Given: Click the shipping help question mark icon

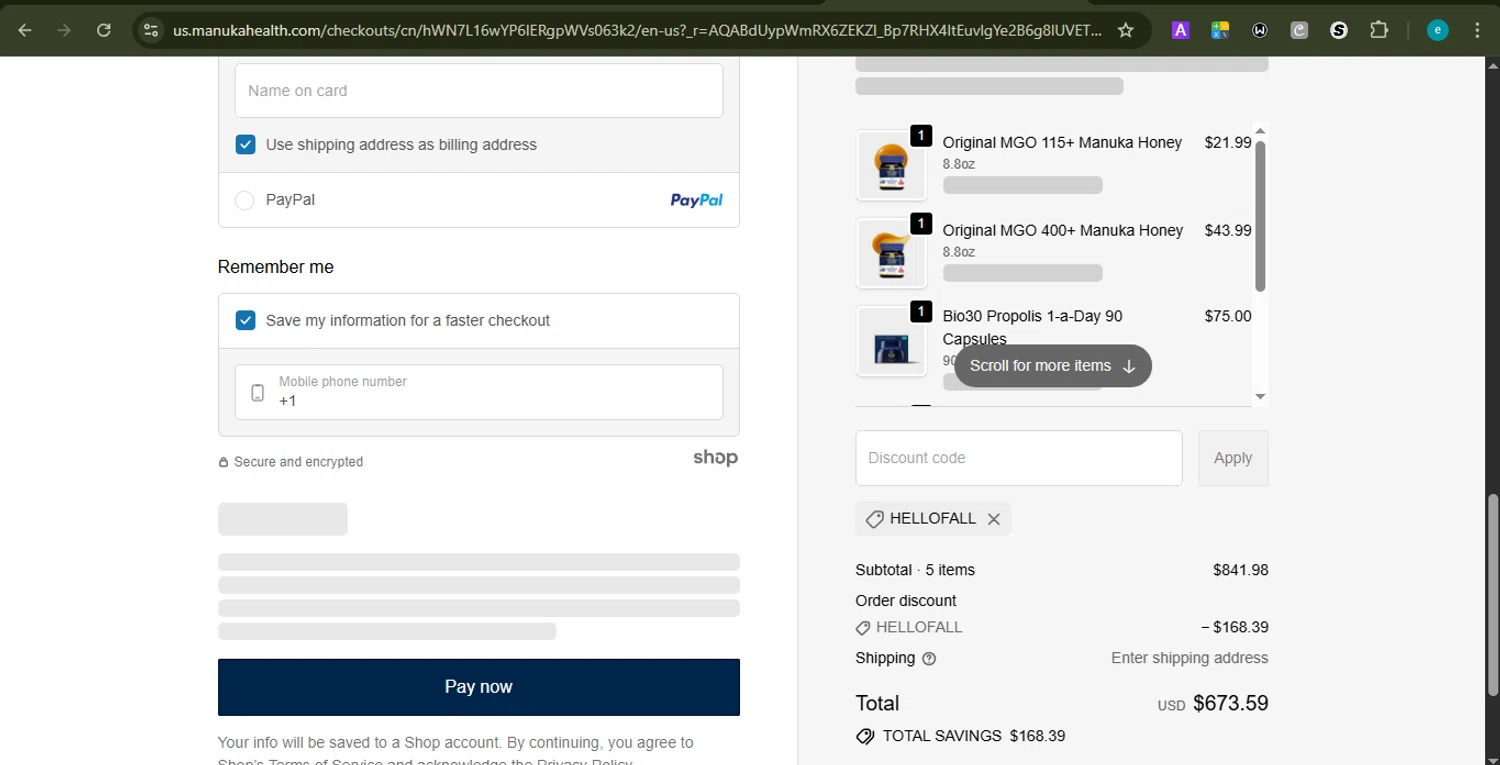Looking at the screenshot, I should 929,659.
